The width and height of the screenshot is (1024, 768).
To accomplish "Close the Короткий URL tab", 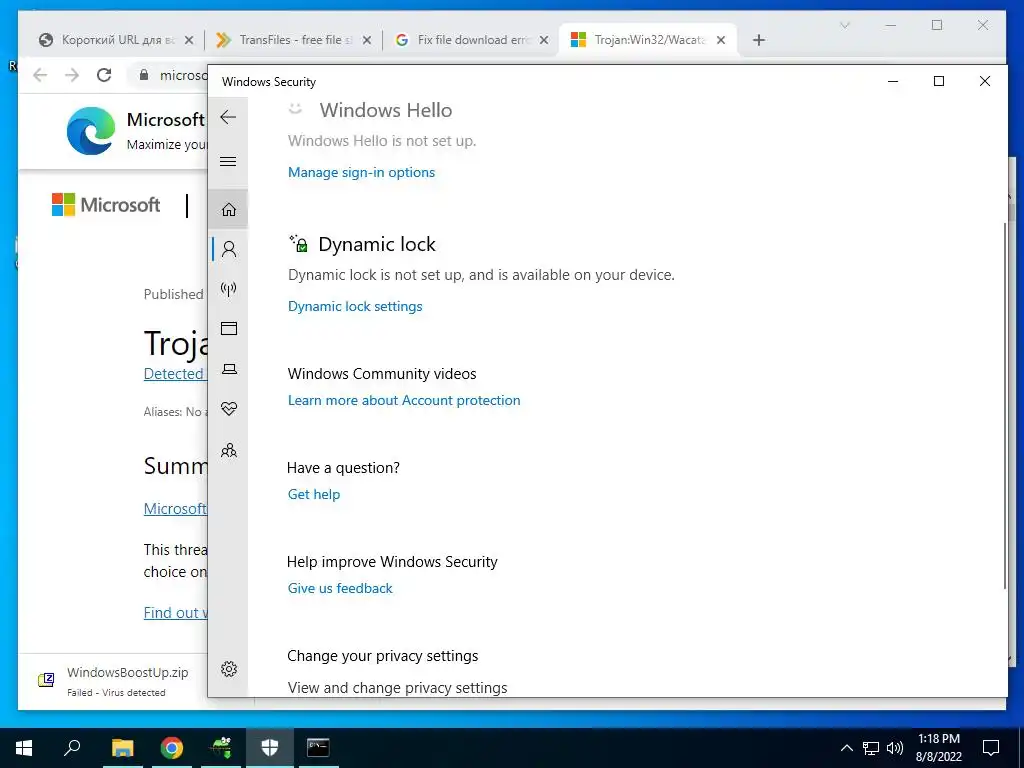I will 189,40.
